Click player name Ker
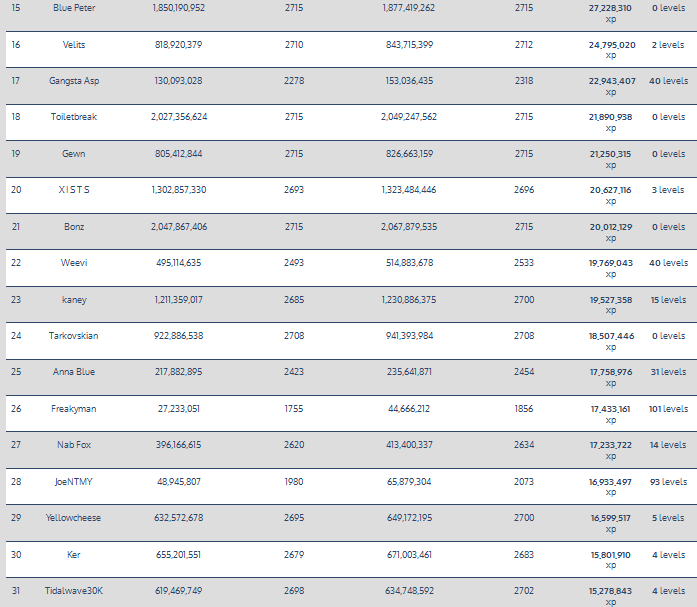 coord(74,555)
